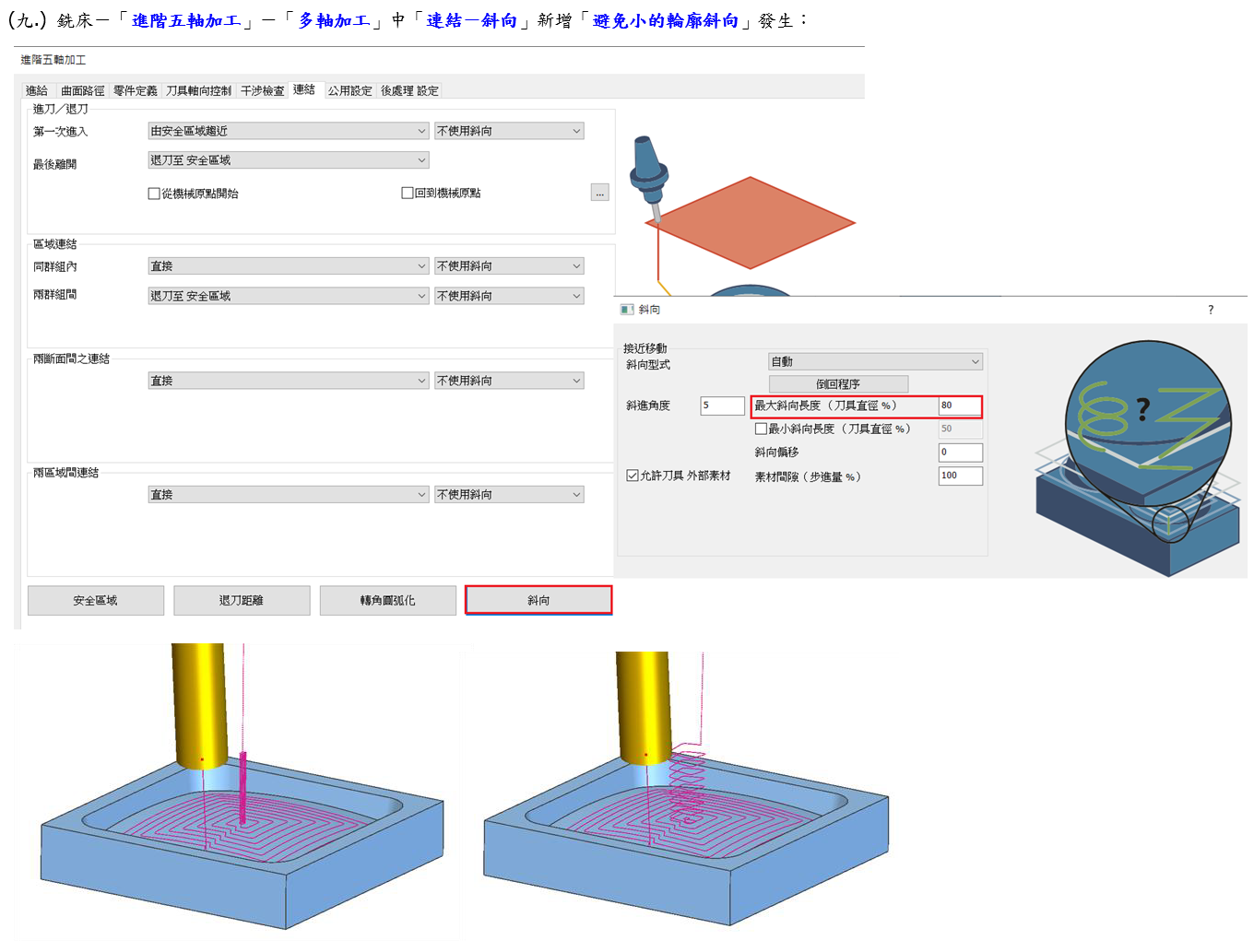Image resolution: width=1254 pixels, height=952 pixels.
Task: Click the 最大斜向長度 value field
Action: pos(959,405)
